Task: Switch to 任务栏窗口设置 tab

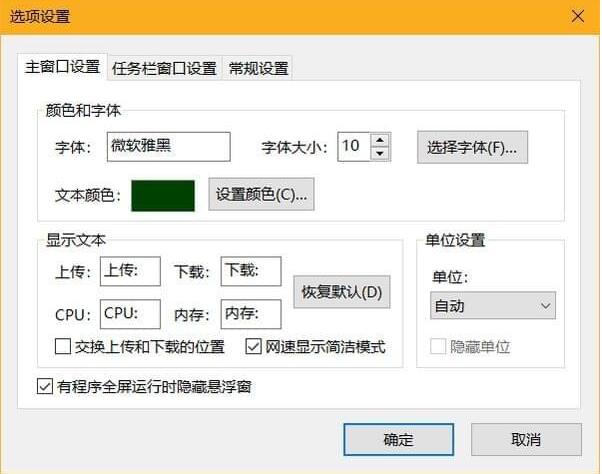Action: pyautogui.click(x=164, y=68)
